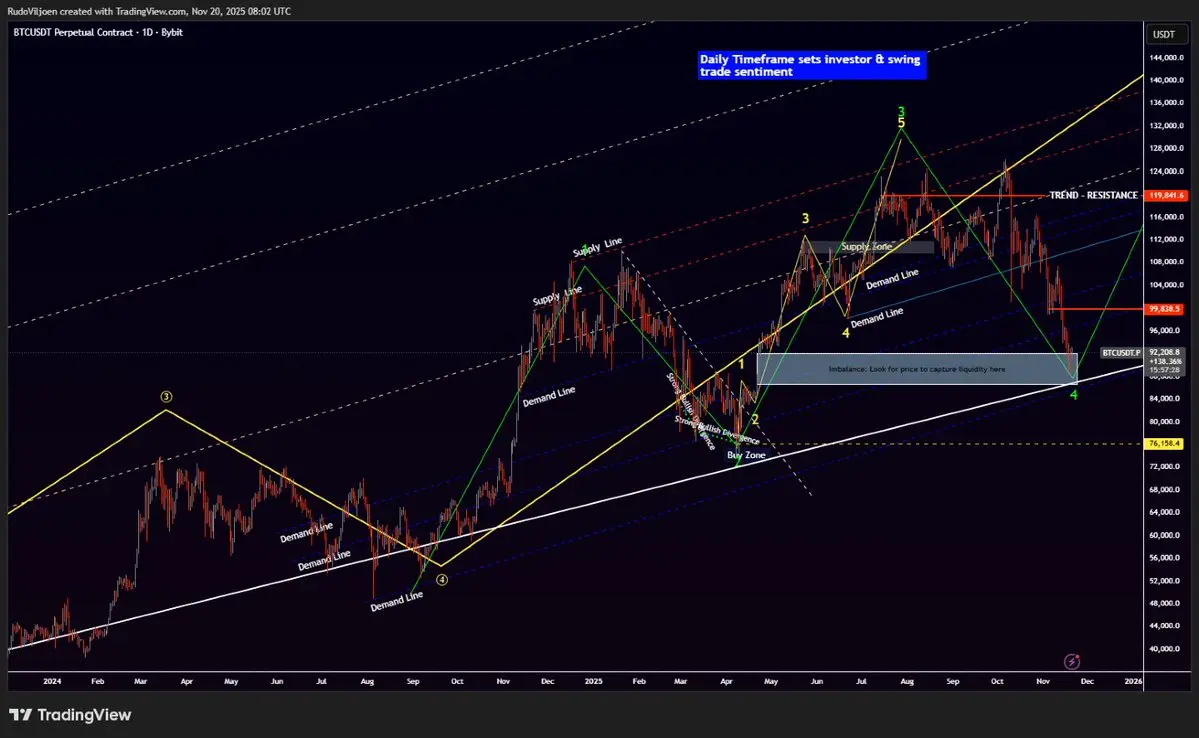This screenshot has width=1199, height=738.
Task: Click the 44,000.0 price axis label
Action: pyautogui.click(x=1165, y=626)
